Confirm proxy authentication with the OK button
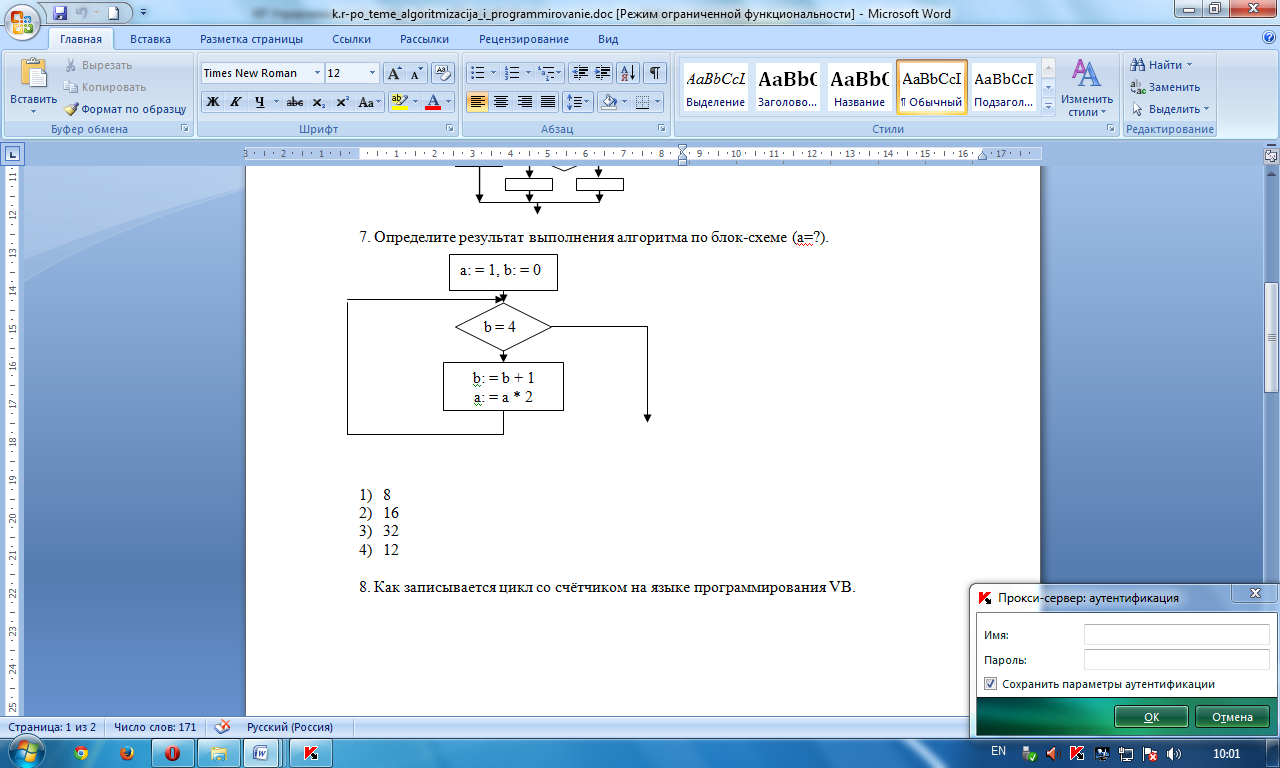Viewport: 1280px width, 768px height. 1151,717
